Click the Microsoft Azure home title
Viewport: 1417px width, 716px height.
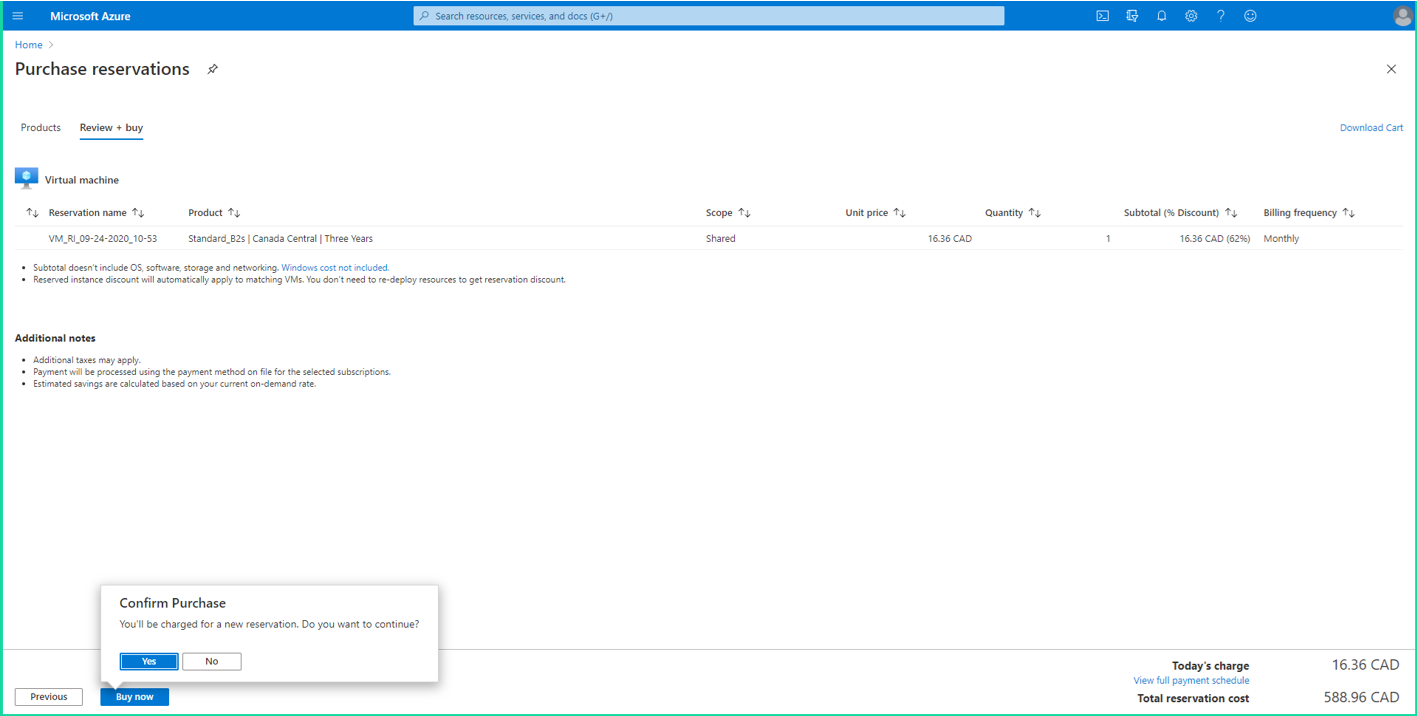90,16
